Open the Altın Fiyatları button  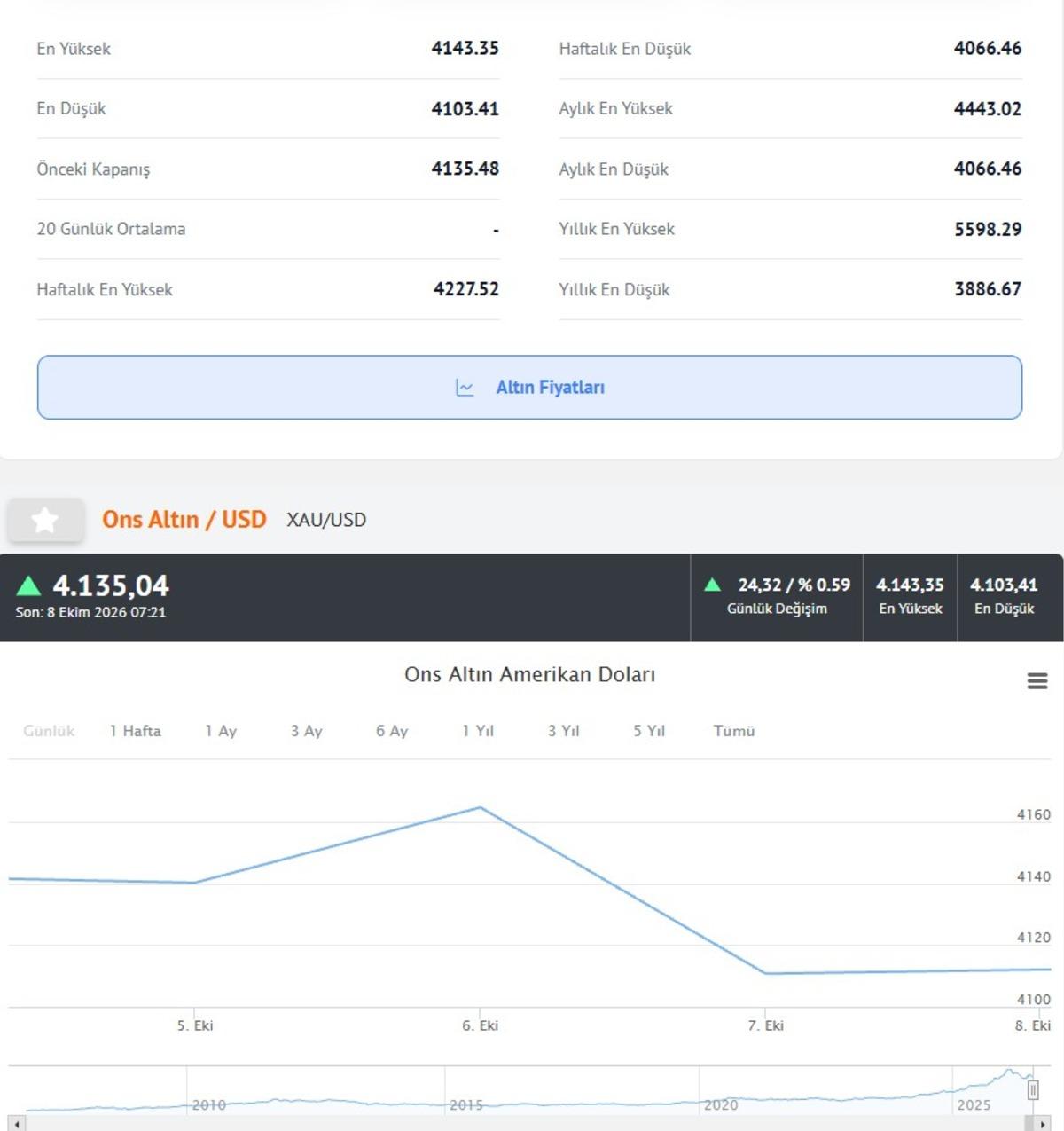529,388
